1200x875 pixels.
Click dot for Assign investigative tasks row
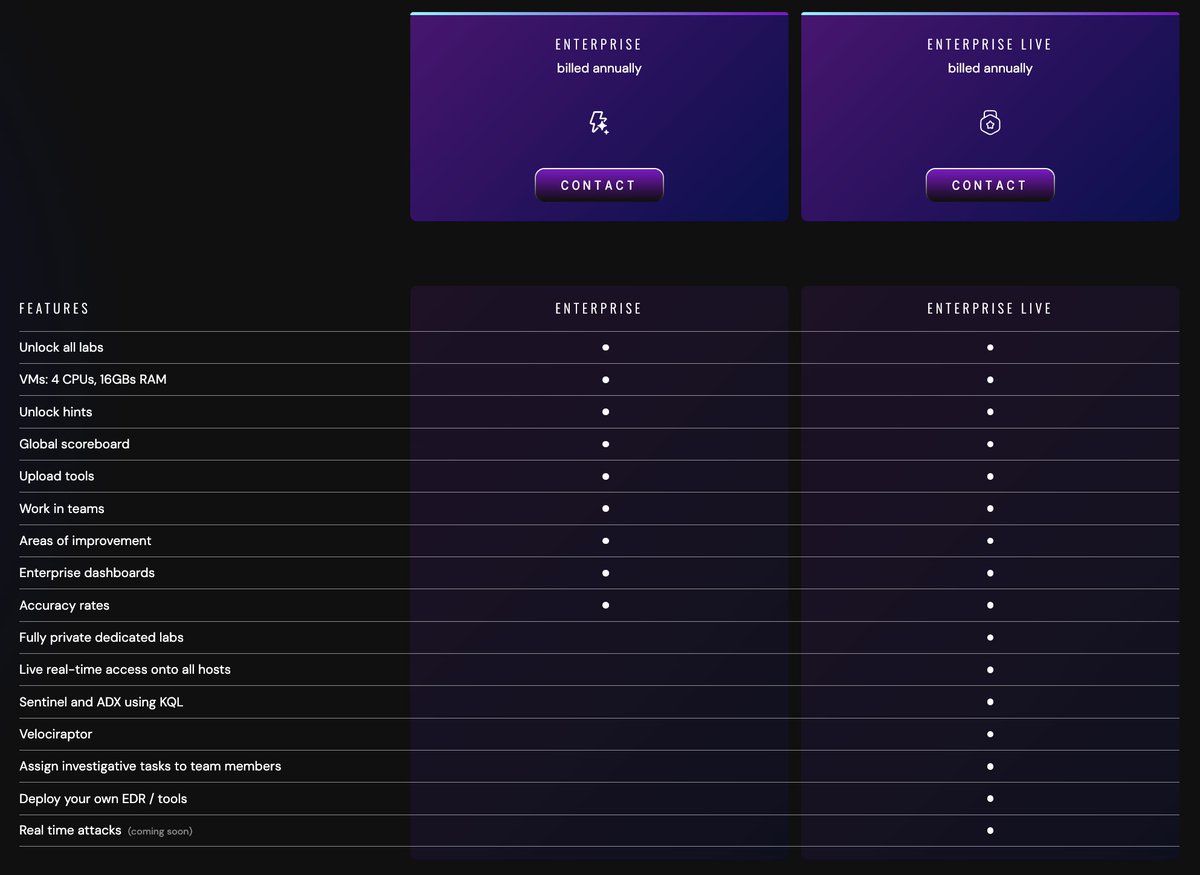coord(990,766)
